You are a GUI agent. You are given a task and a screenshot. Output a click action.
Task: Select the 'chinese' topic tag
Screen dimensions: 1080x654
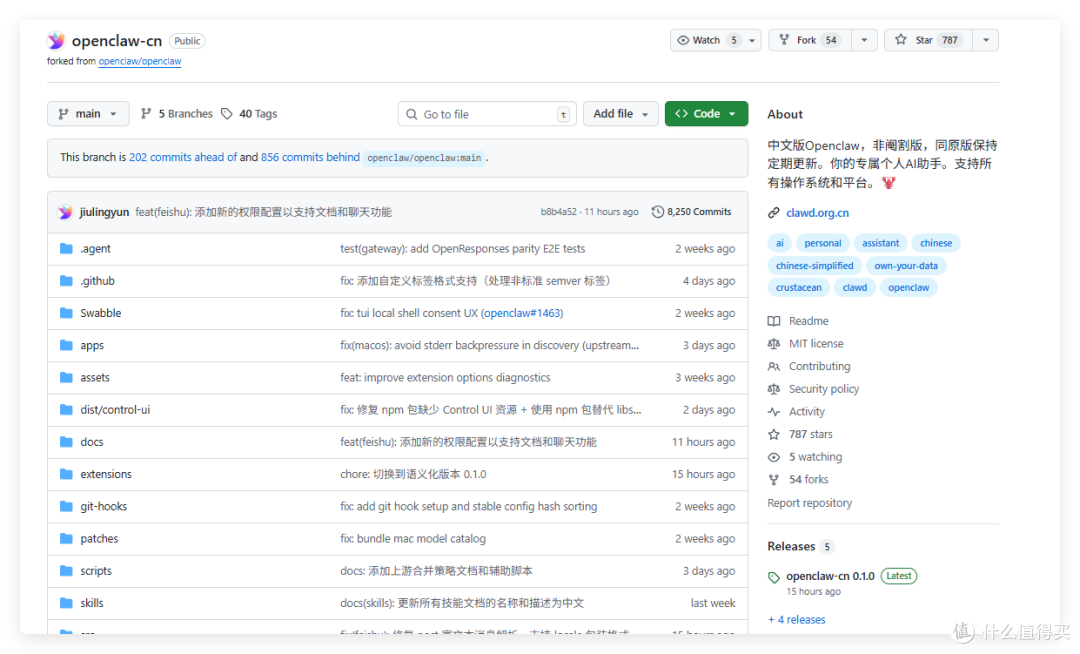click(936, 243)
